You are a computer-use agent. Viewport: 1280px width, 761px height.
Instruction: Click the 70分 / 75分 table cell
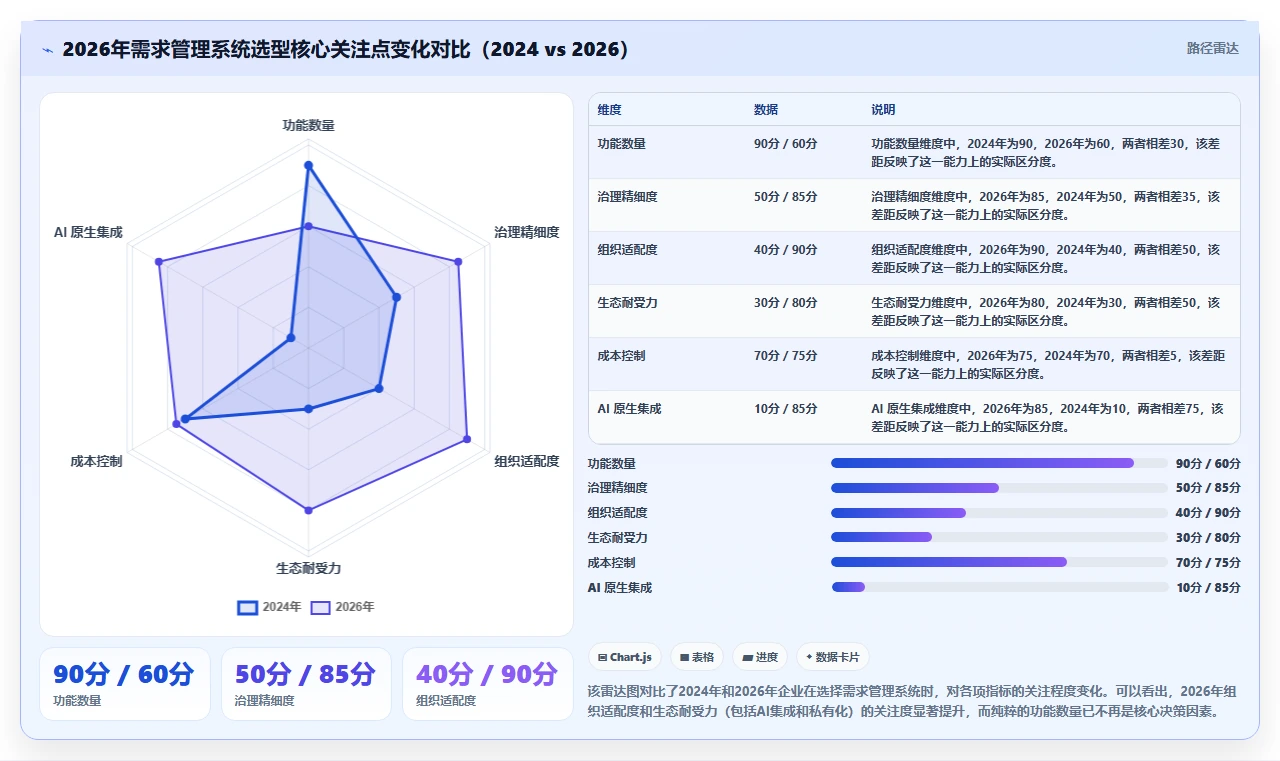(786, 356)
